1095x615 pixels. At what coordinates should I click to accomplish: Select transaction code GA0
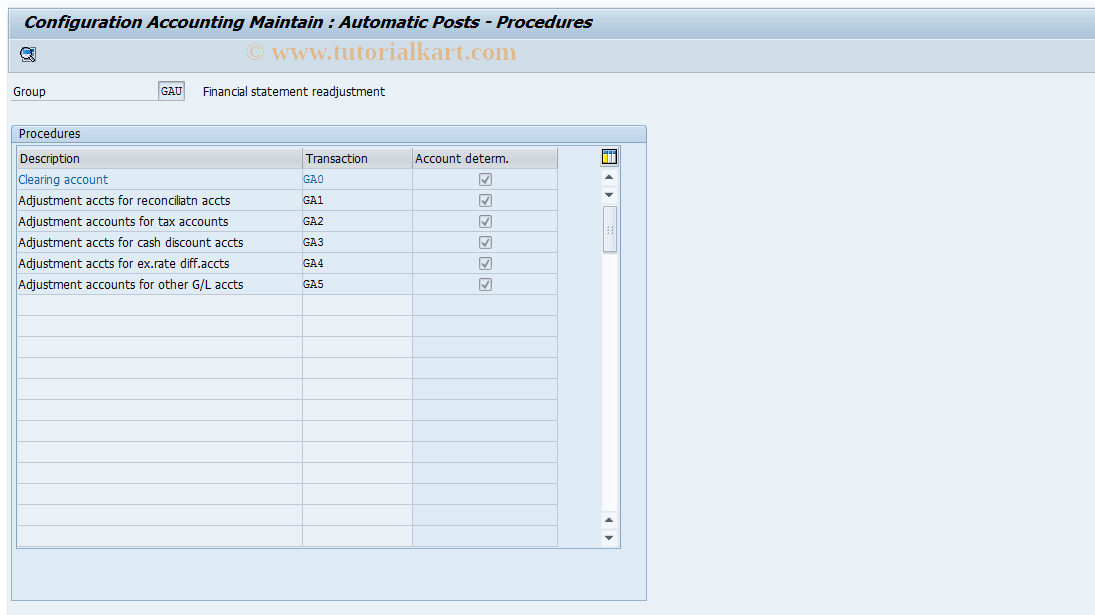click(x=313, y=179)
